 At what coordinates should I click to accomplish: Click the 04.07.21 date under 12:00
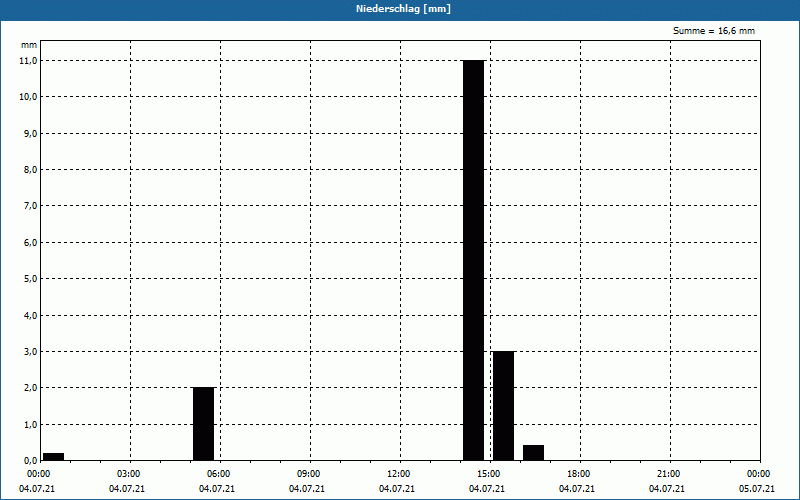(397, 489)
